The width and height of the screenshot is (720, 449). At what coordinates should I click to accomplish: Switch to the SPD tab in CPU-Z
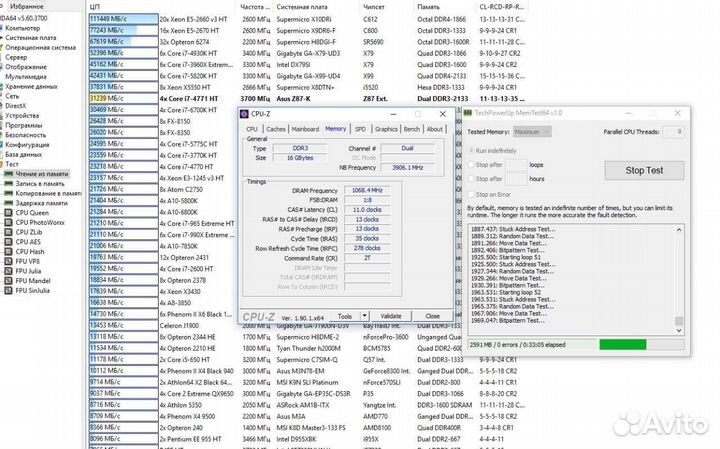click(x=360, y=129)
